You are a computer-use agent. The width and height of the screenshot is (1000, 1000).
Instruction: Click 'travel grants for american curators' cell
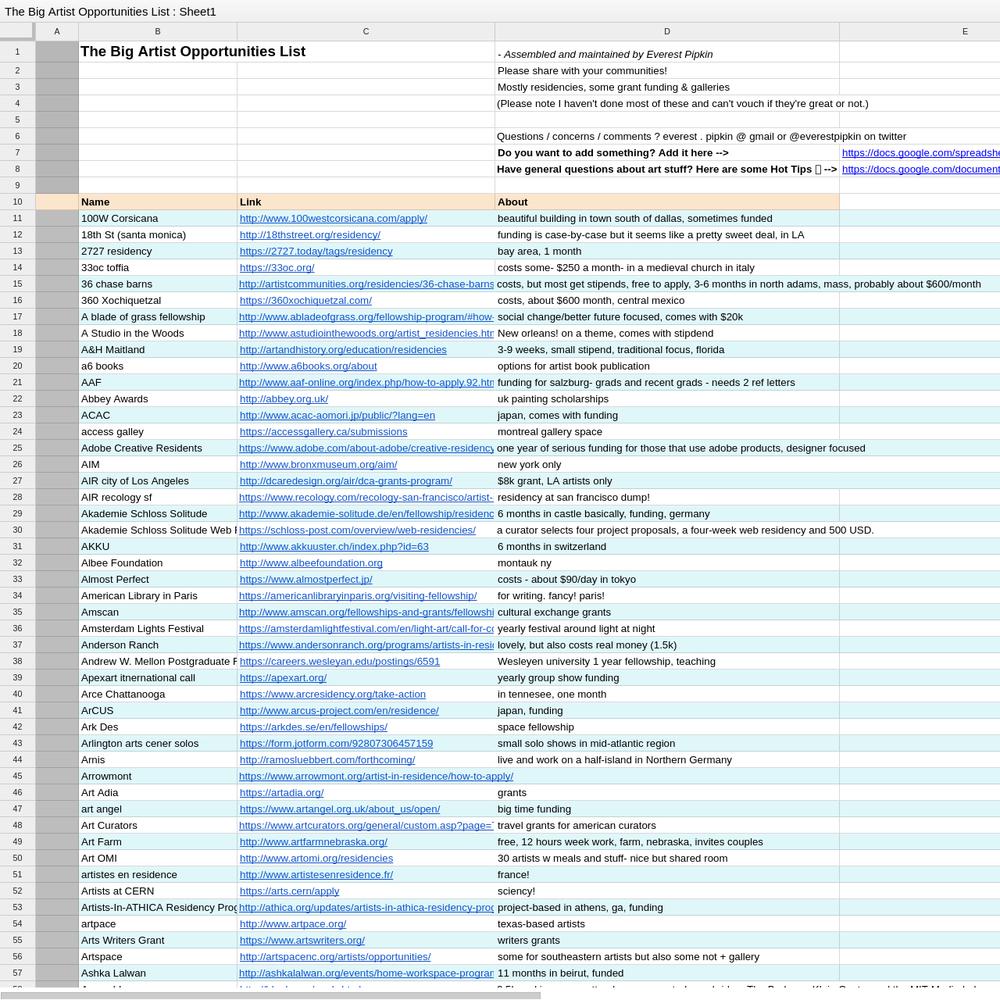667,825
